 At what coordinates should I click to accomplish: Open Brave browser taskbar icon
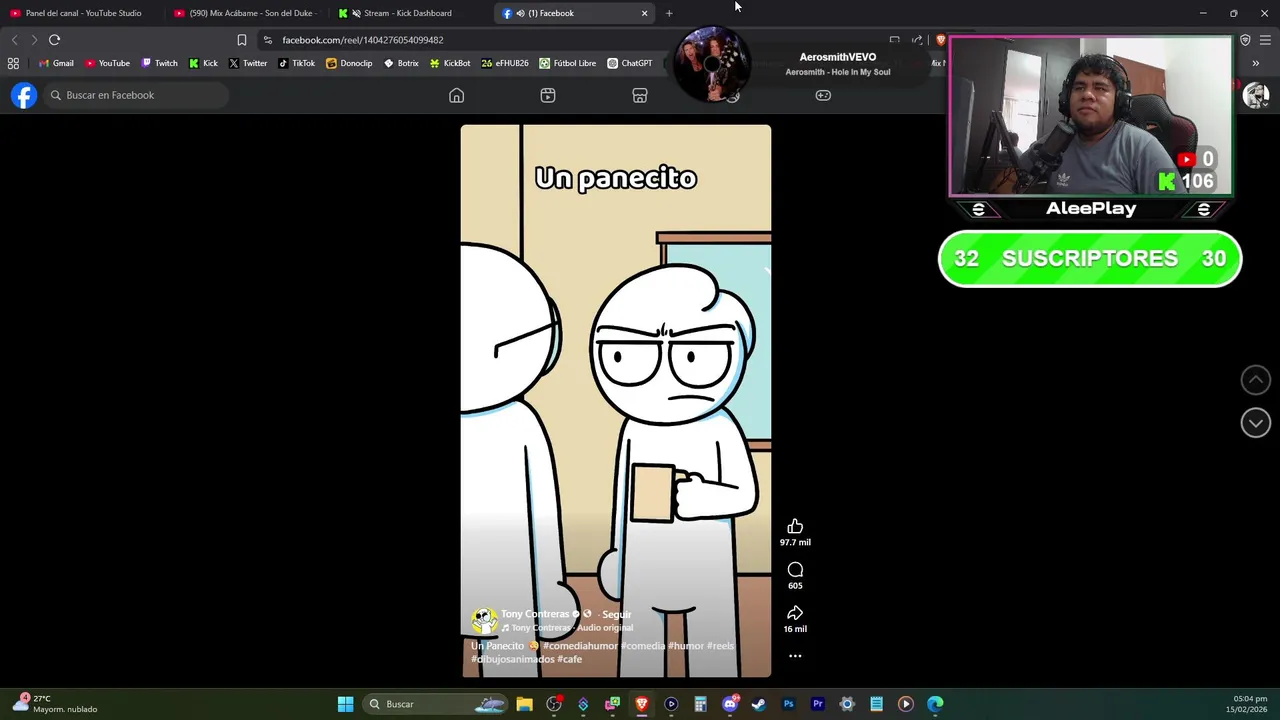[642, 704]
